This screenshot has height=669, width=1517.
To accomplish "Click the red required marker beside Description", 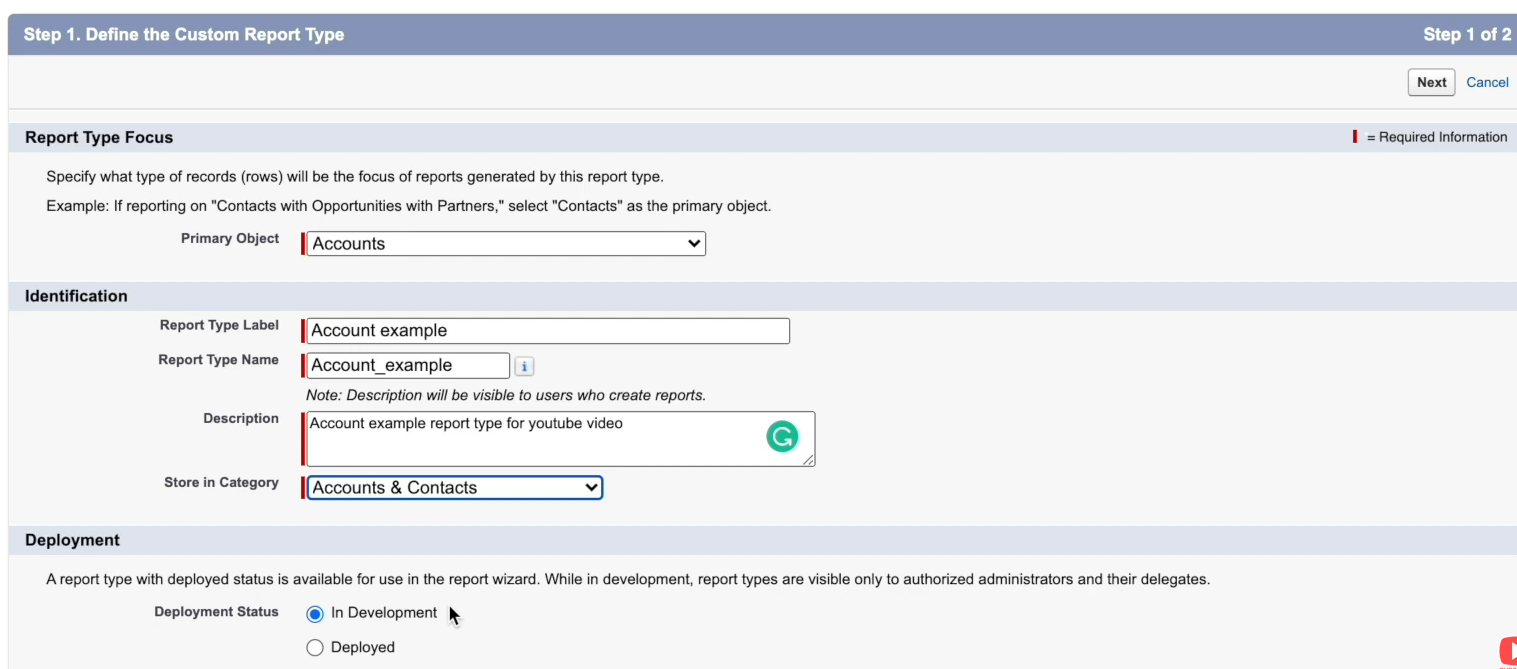I will pos(302,438).
